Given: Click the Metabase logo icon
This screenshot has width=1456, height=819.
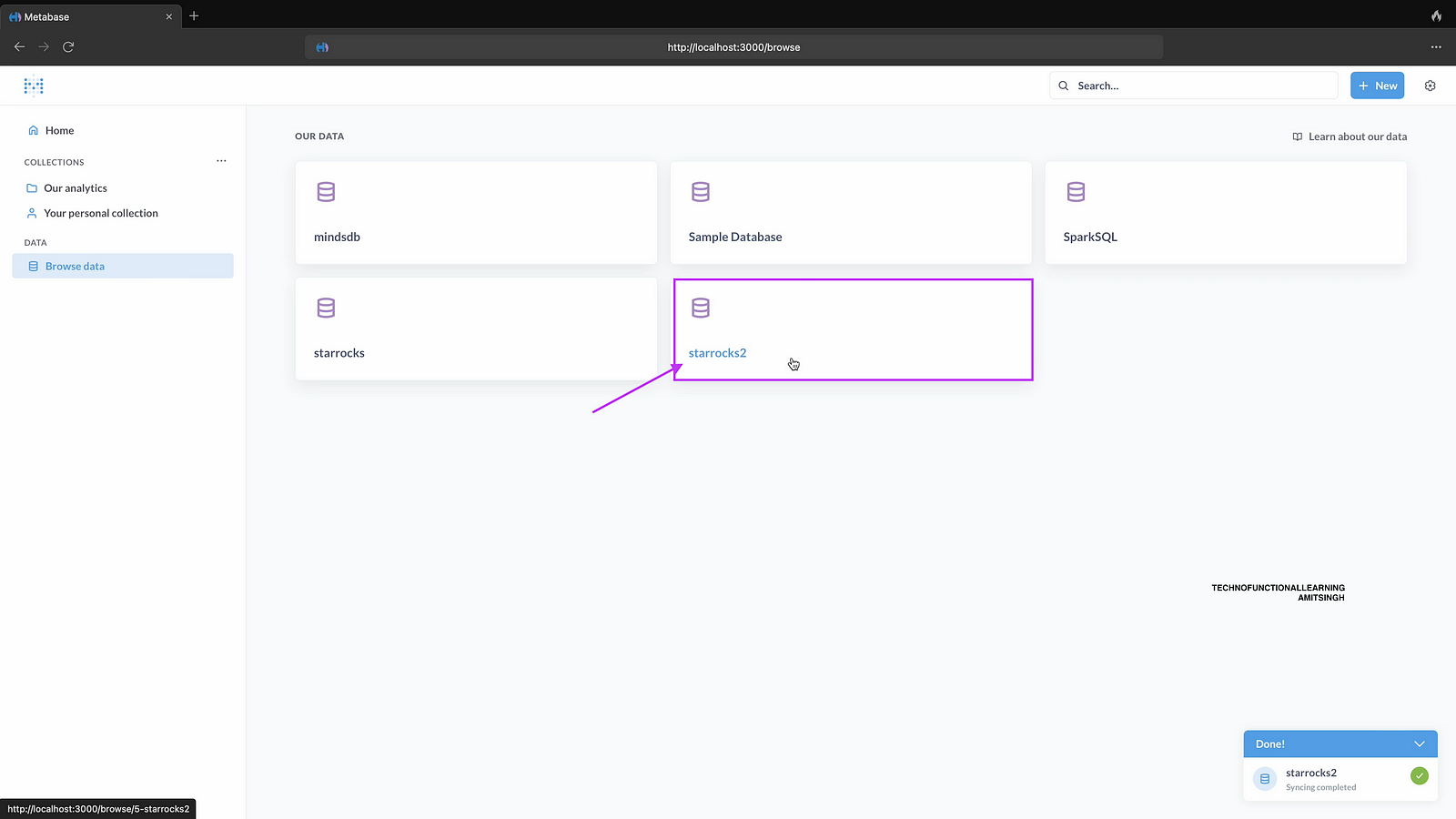Looking at the screenshot, I should pos(34,86).
